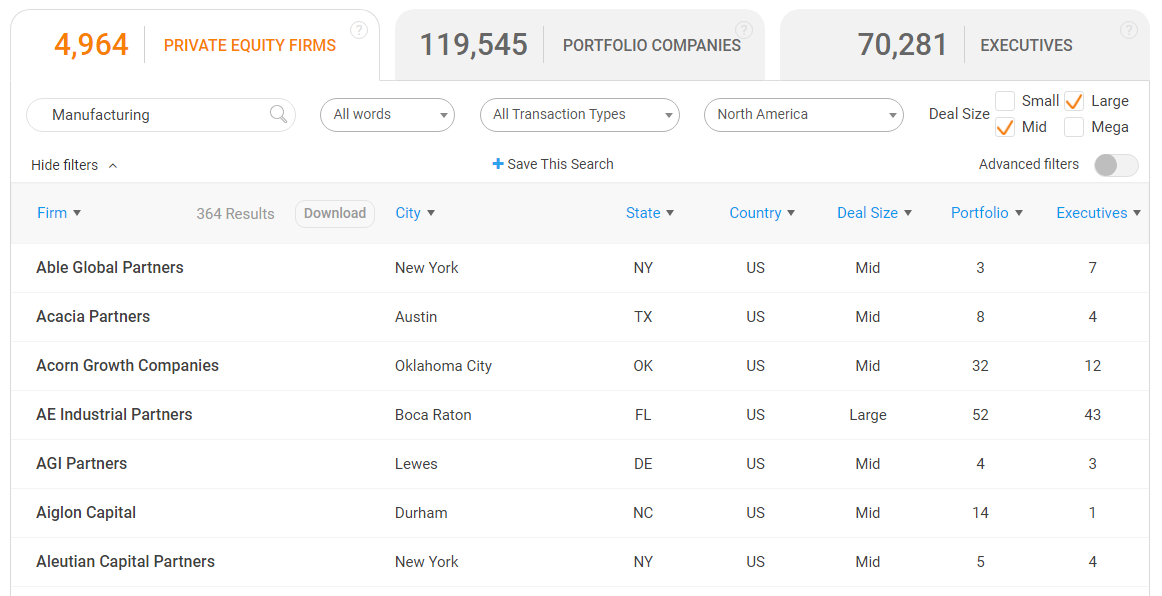Click the Manufacturing search input field

point(150,114)
